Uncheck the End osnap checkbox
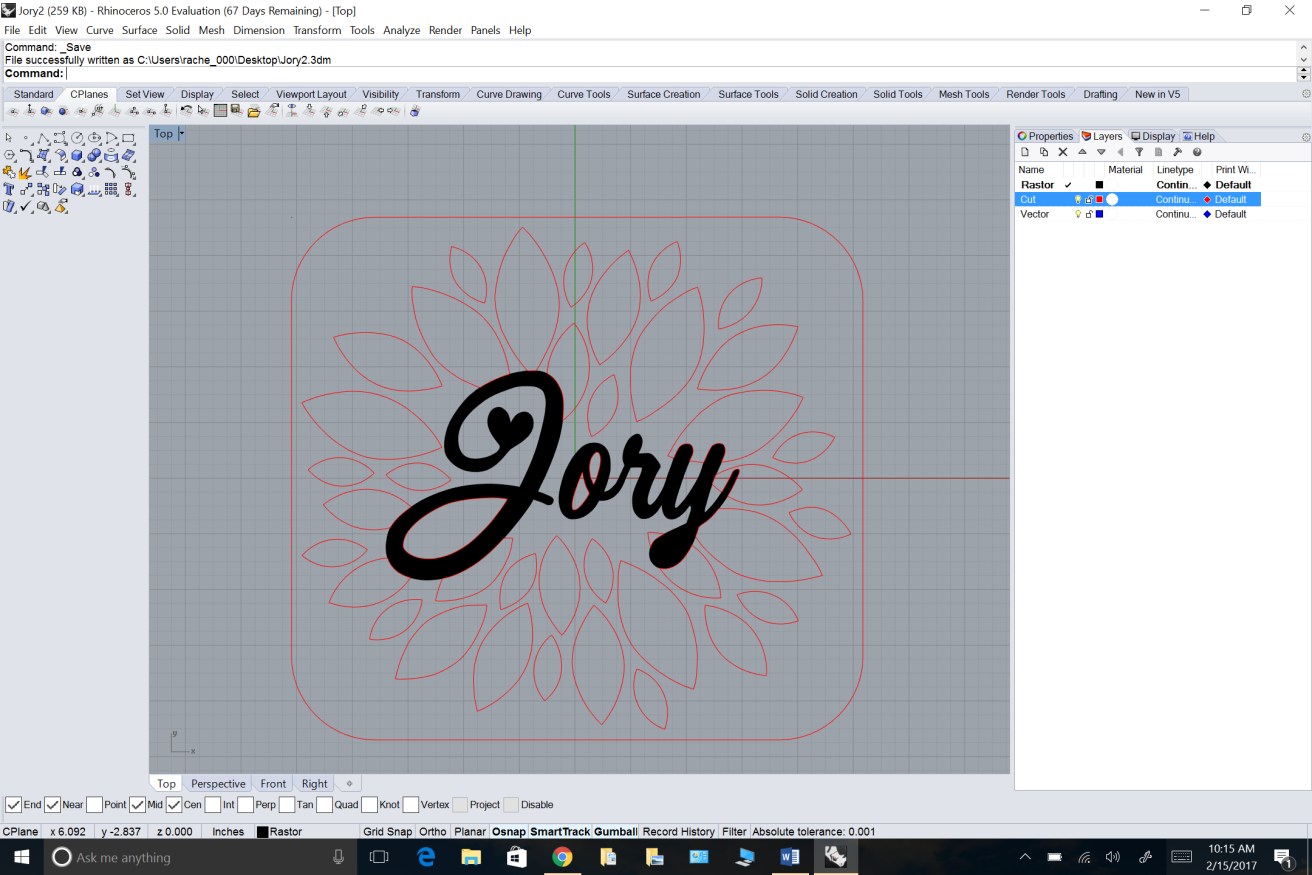This screenshot has height=875, width=1312. pos(14,805)
